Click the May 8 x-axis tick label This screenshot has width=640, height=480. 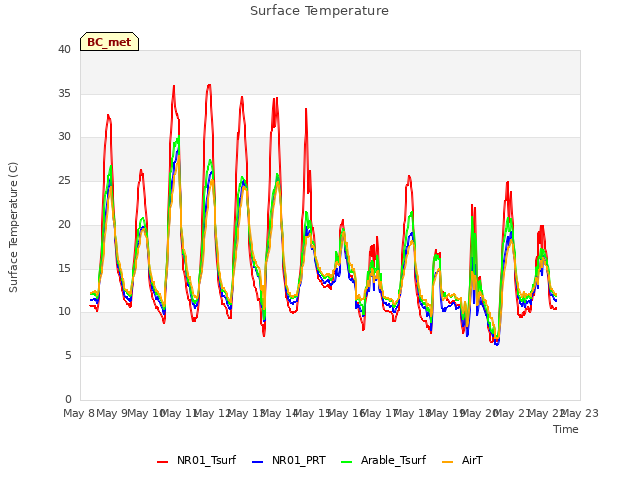click(79, 413)
